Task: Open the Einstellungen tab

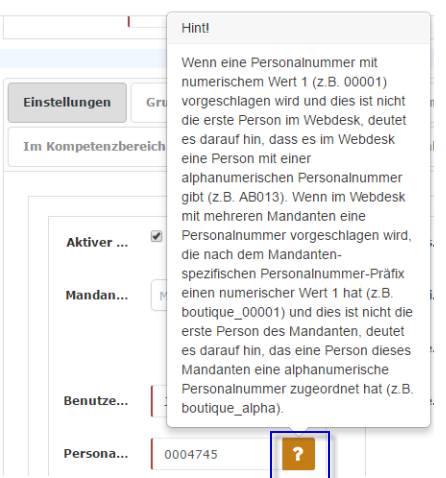Action: [67, 102]
